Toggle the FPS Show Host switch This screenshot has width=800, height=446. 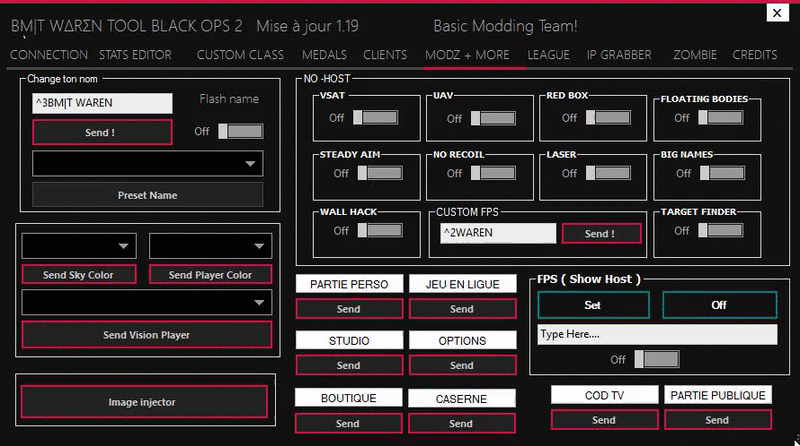point(657,359)
